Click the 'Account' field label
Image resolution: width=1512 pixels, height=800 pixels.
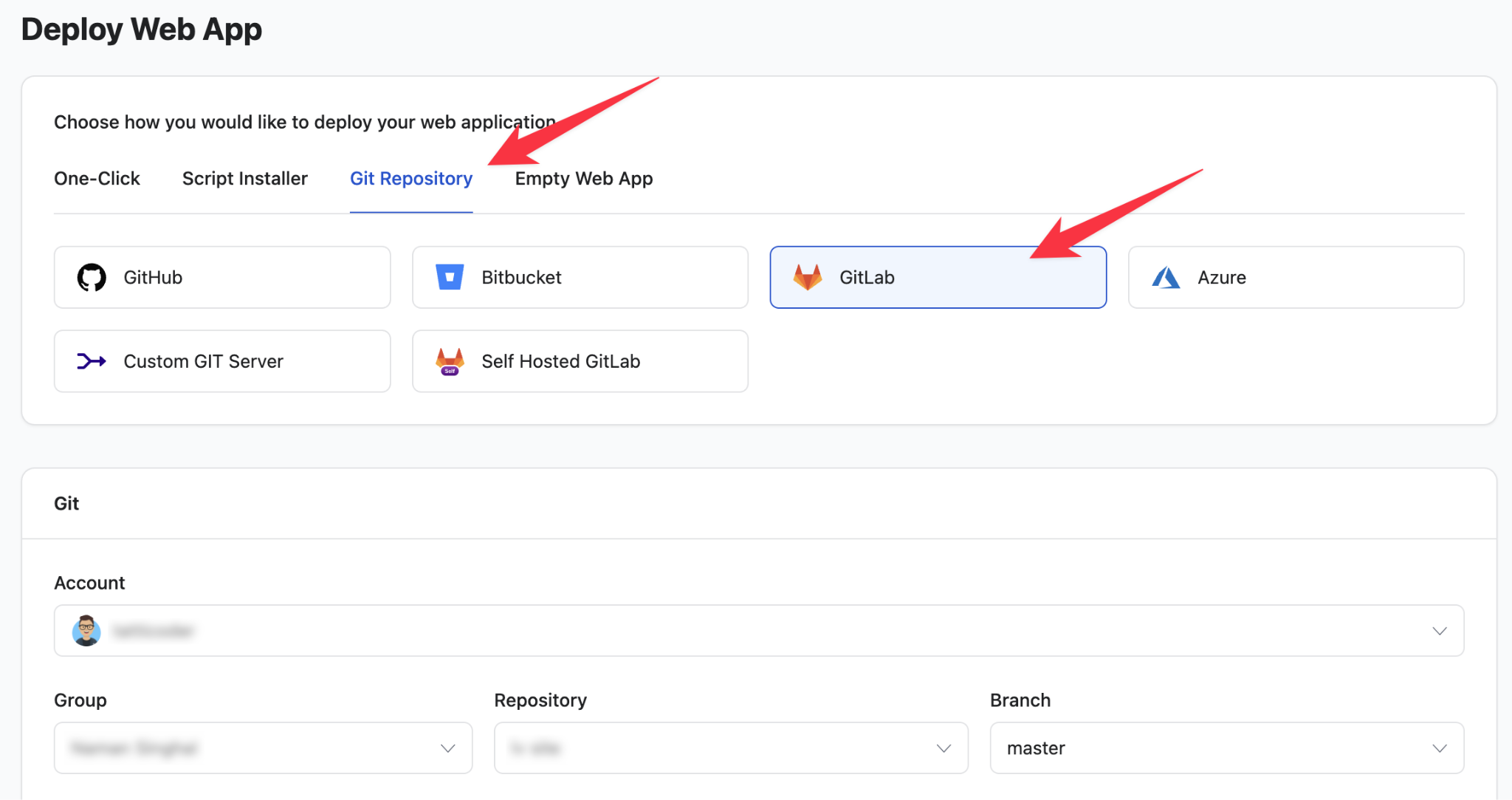point(89,584)
